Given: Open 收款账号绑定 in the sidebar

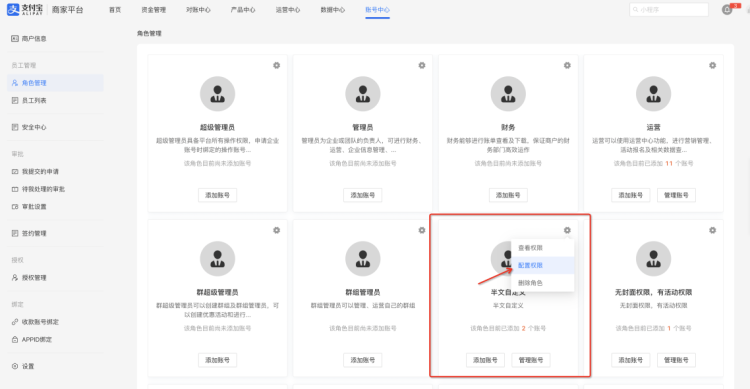Looking at the screenshot, I should tap(55, 322).
